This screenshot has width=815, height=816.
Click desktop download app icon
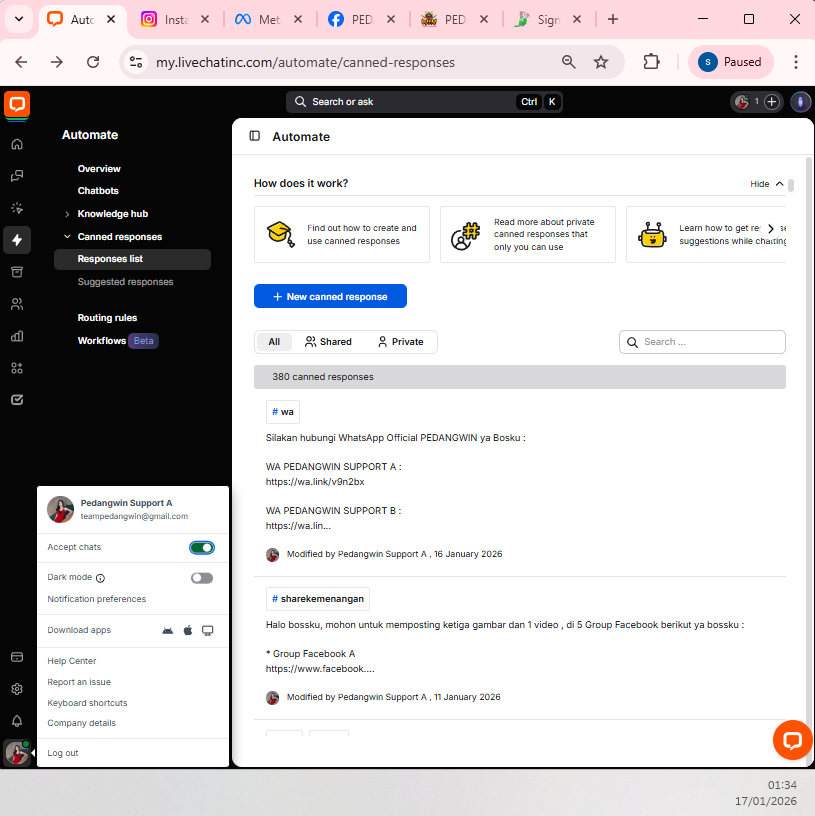click(x=208, y=631)
